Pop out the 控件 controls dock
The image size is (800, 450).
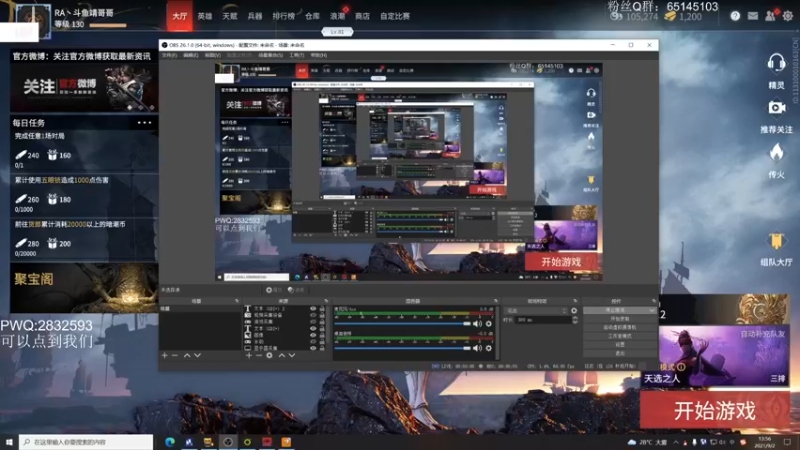[654, 301]
